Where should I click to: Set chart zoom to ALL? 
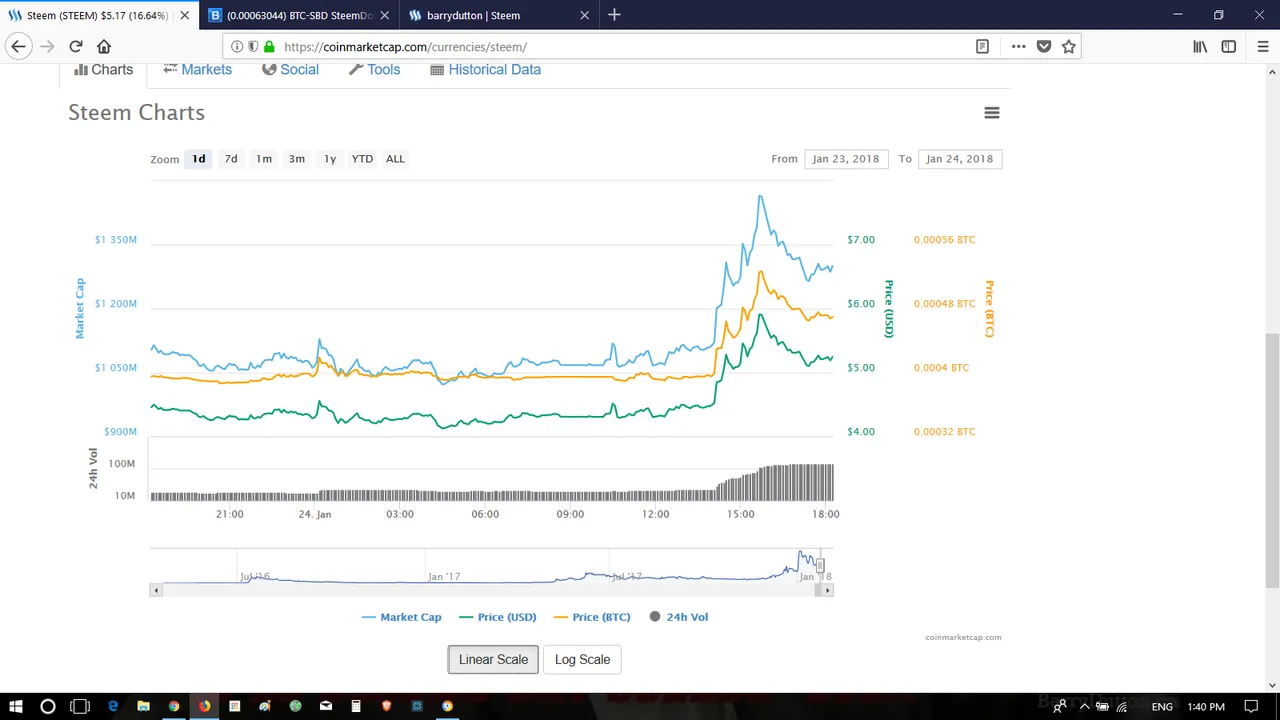pos(395,159)
